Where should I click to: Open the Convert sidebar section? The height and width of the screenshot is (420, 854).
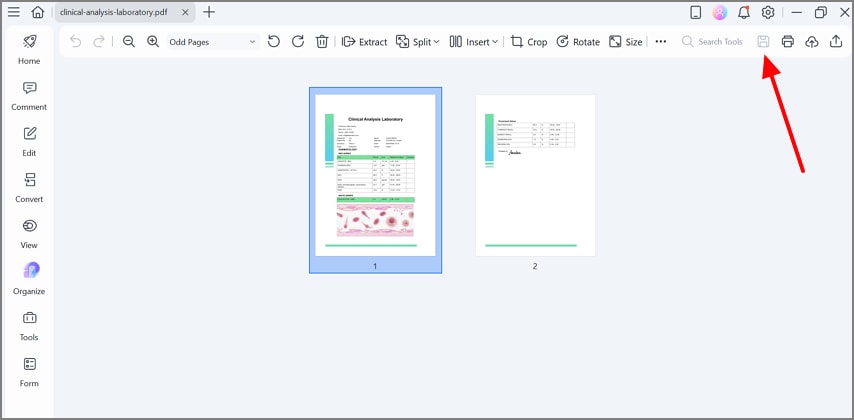pos(29,188)
